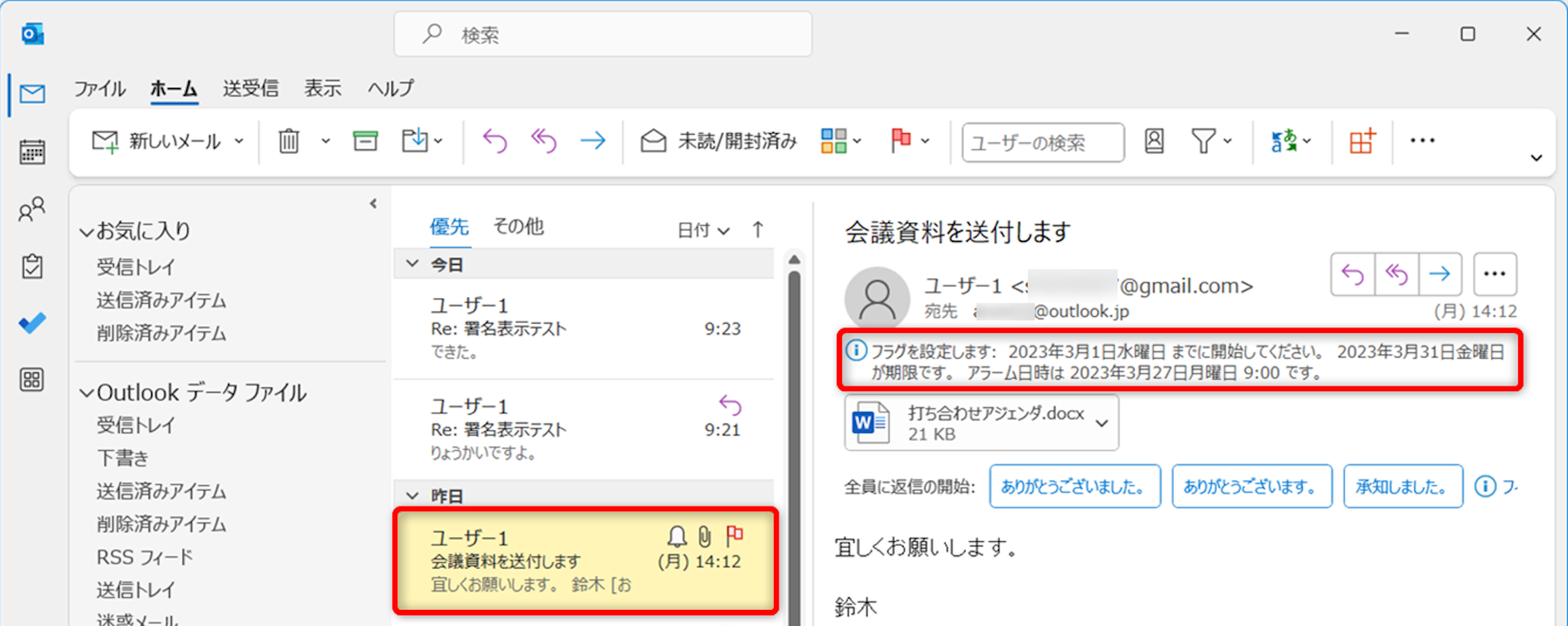The width and height of the screenshot is (1568, 626).
Task: Click the Archive box icon in ribbon
Action: coord(365,142)
